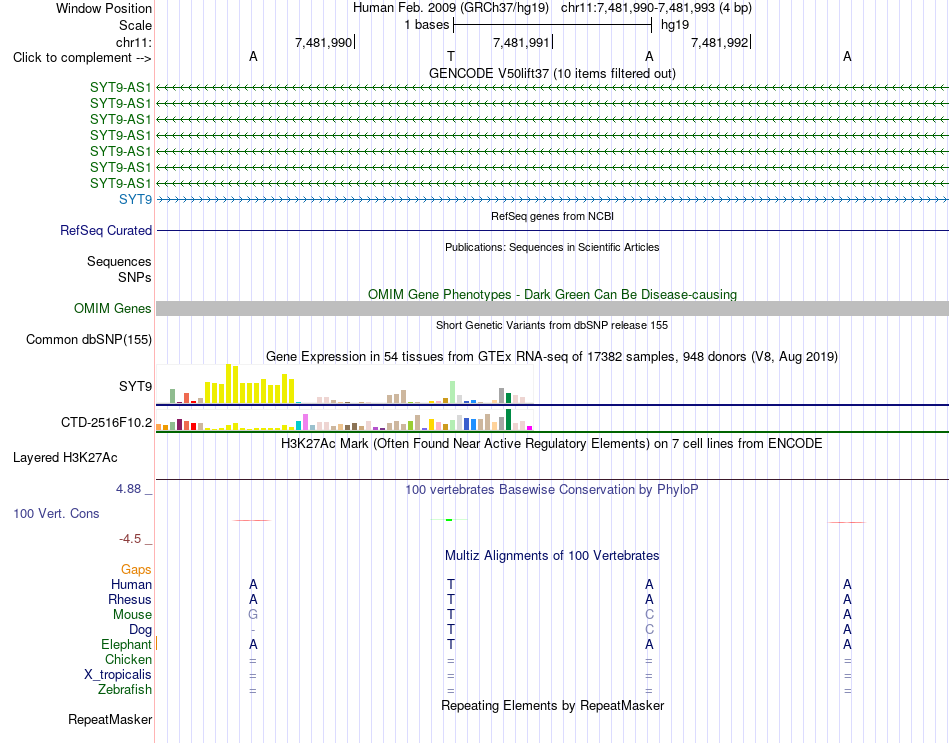The image size is (950, 743).
Task: Select the Dog species label
Action: click(141, 630)
